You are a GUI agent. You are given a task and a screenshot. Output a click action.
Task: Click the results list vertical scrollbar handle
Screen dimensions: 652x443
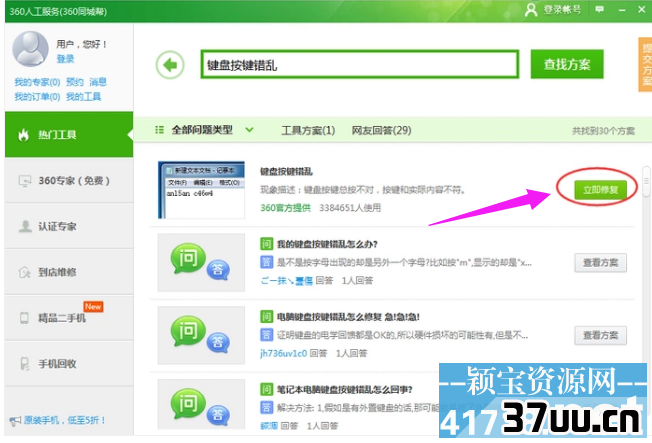point(646,182)
